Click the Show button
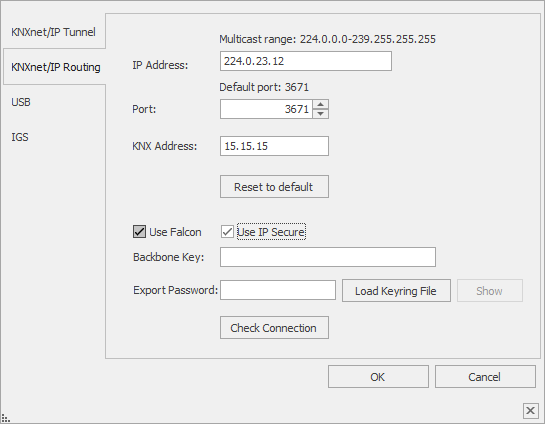The image size is (545, 424). click(x=489, y=291)
